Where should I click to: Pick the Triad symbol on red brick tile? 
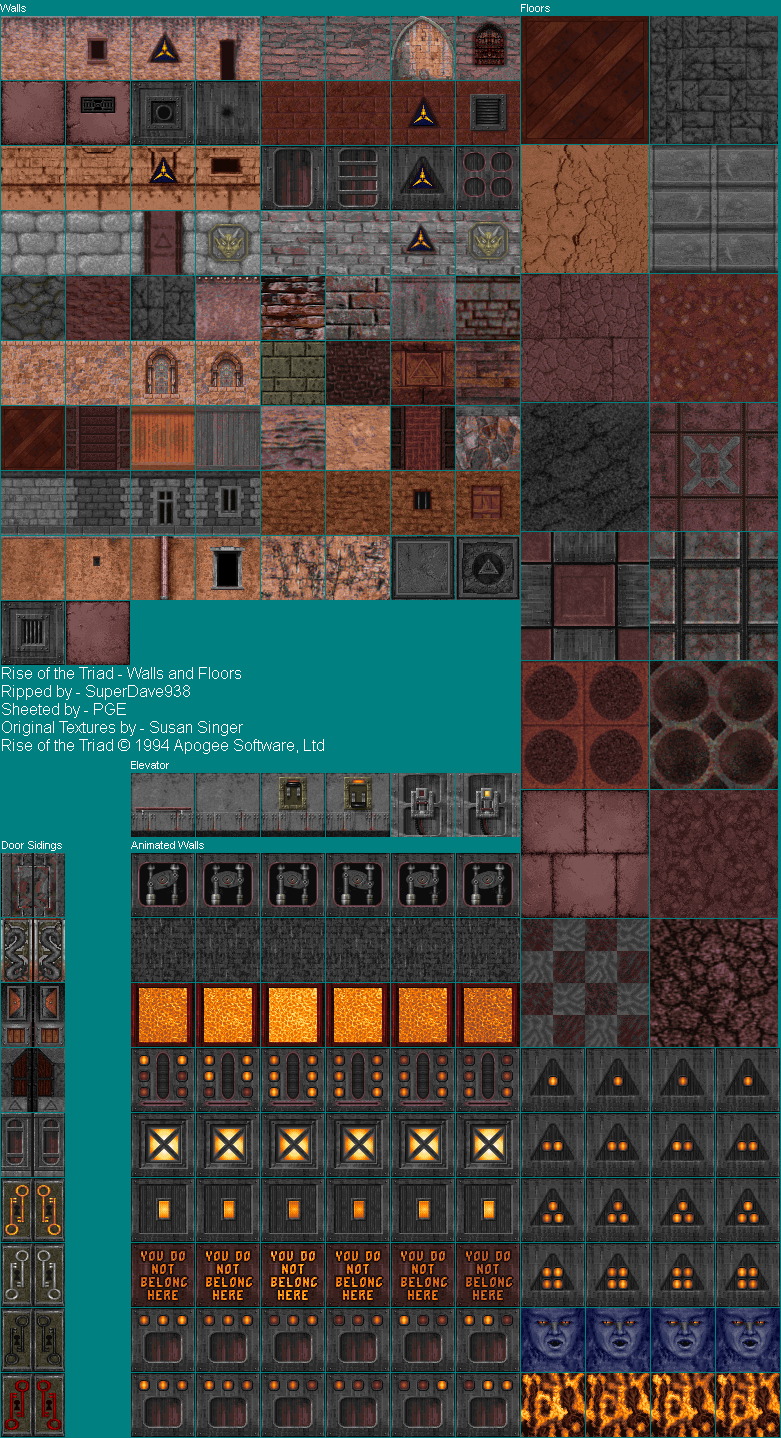[423, 113]
